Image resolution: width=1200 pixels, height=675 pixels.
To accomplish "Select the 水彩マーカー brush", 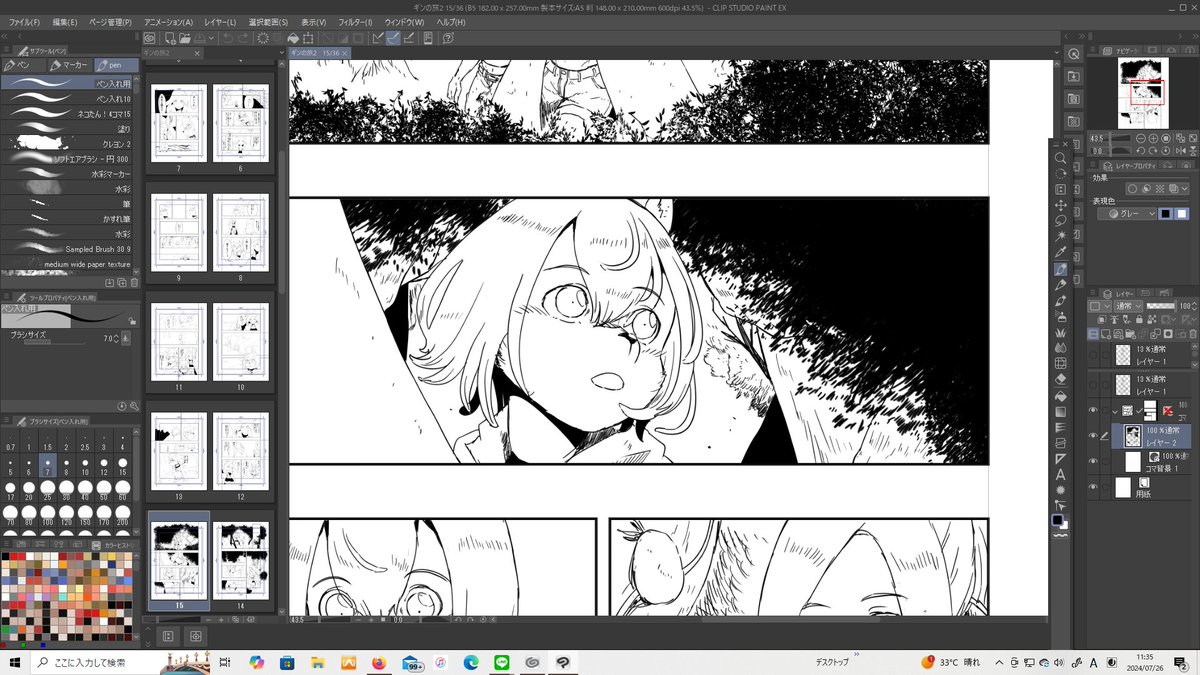I will pyautogui.click(x=66, y=174).
